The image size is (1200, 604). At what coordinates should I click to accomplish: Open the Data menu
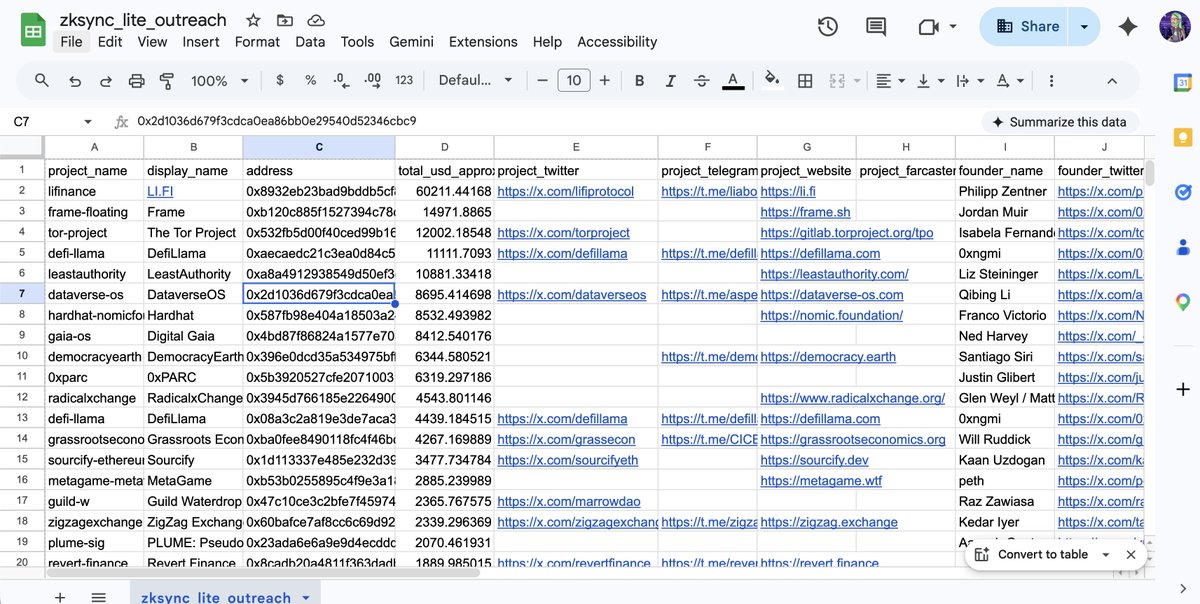310,42
